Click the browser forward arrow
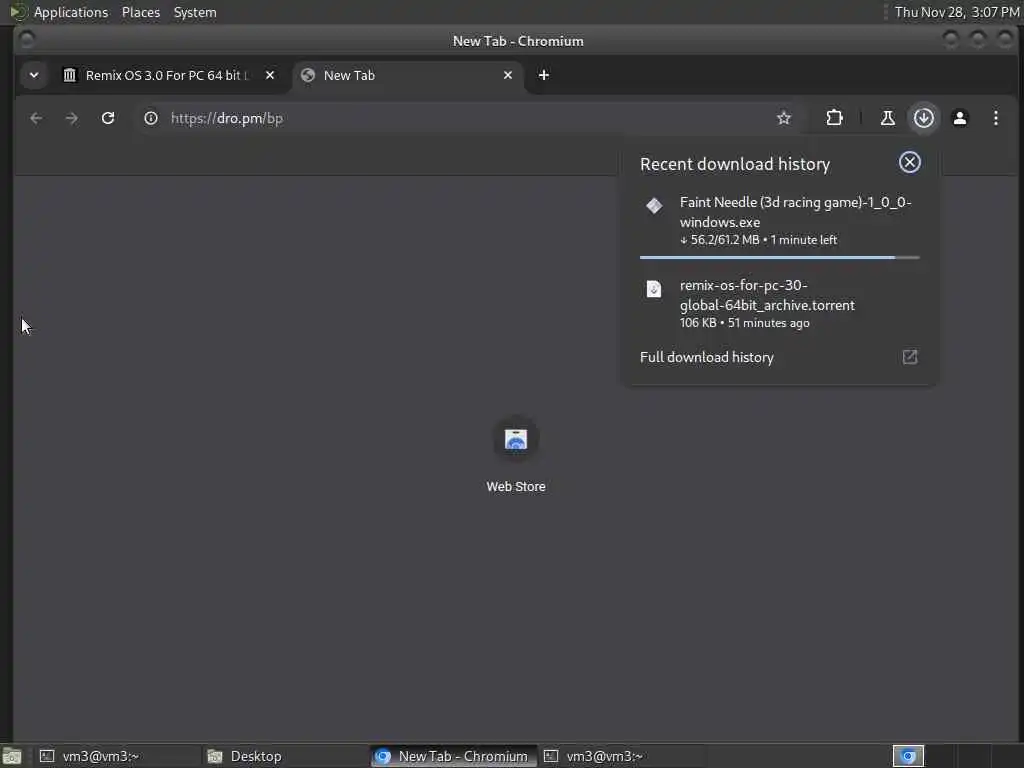This screenshot has width=1024, height=768. coord(72,118)
